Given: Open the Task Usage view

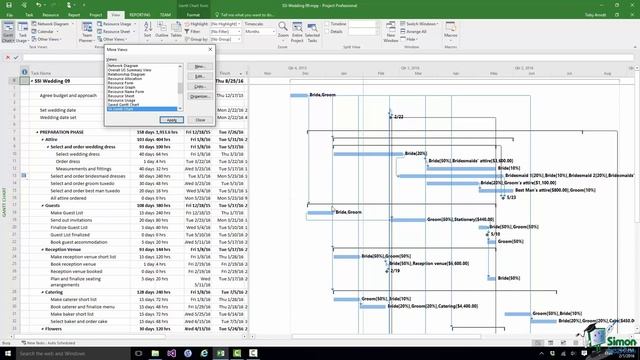Looking at the screenshot, I should click(x=22, y=32).
